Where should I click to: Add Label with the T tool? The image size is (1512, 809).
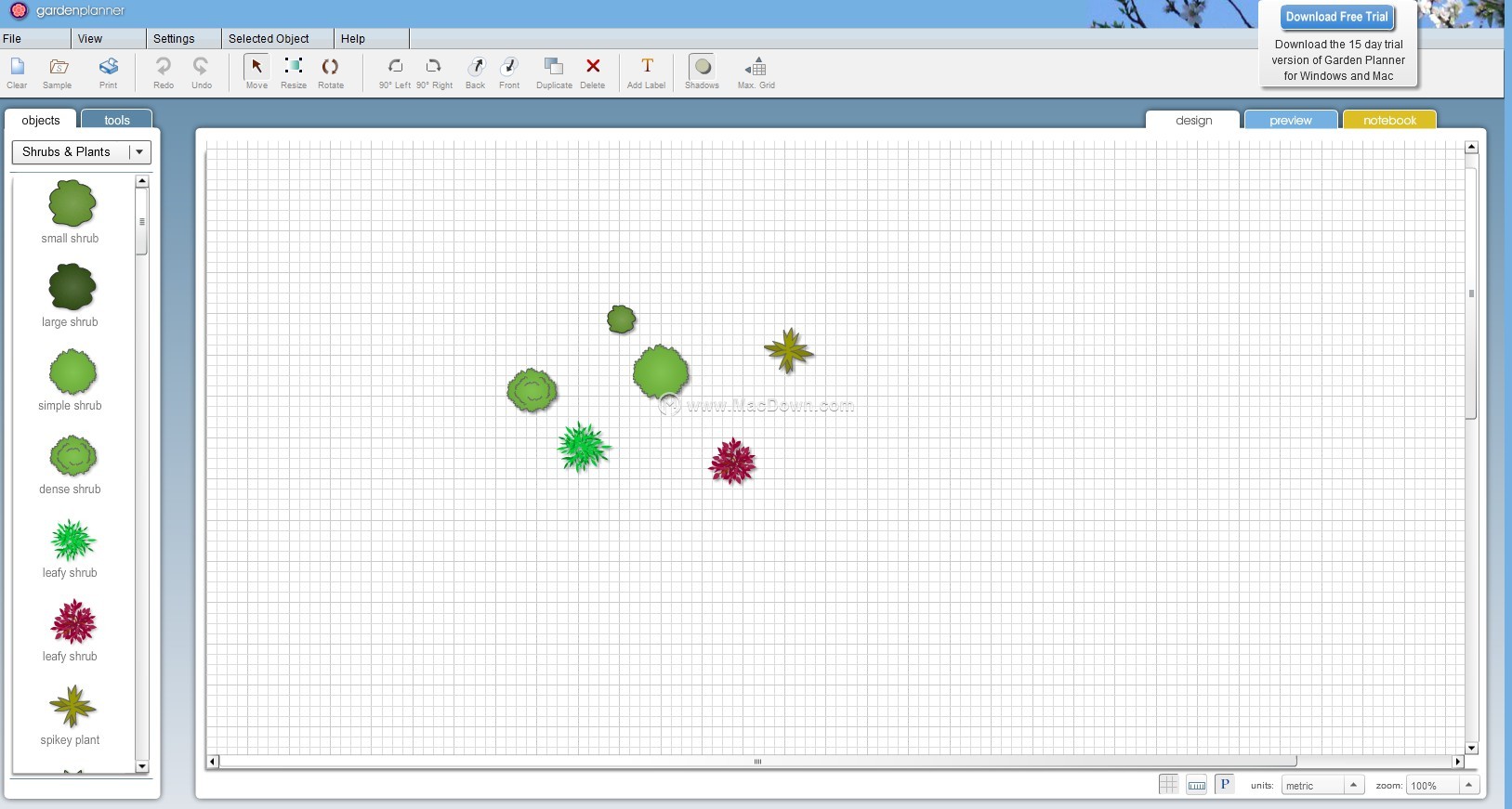pyautogui.click(x=647, y=66)
